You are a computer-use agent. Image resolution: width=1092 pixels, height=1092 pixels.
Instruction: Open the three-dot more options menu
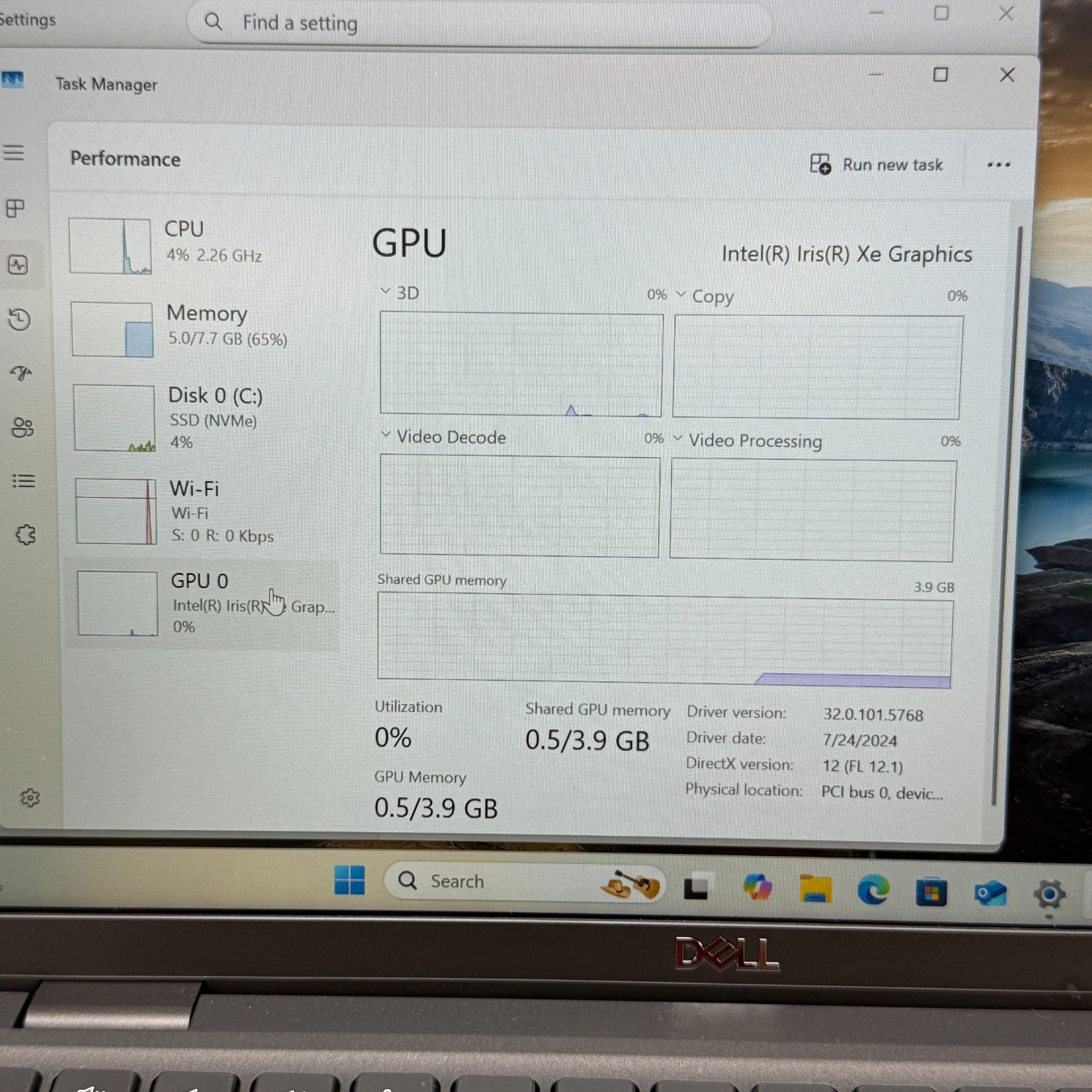point(998,165)
